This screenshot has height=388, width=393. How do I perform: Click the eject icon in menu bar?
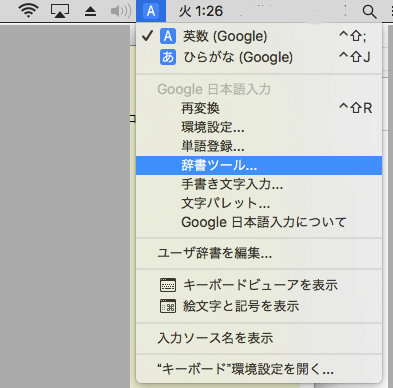[x=90, y=12]
